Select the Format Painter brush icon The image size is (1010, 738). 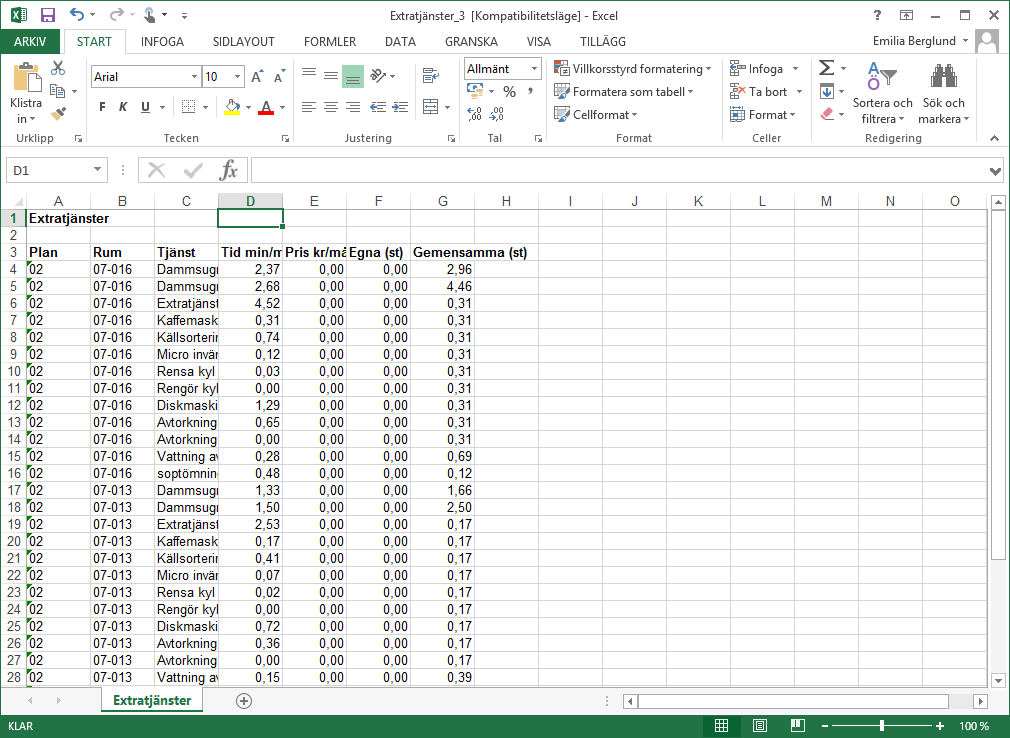57,114
